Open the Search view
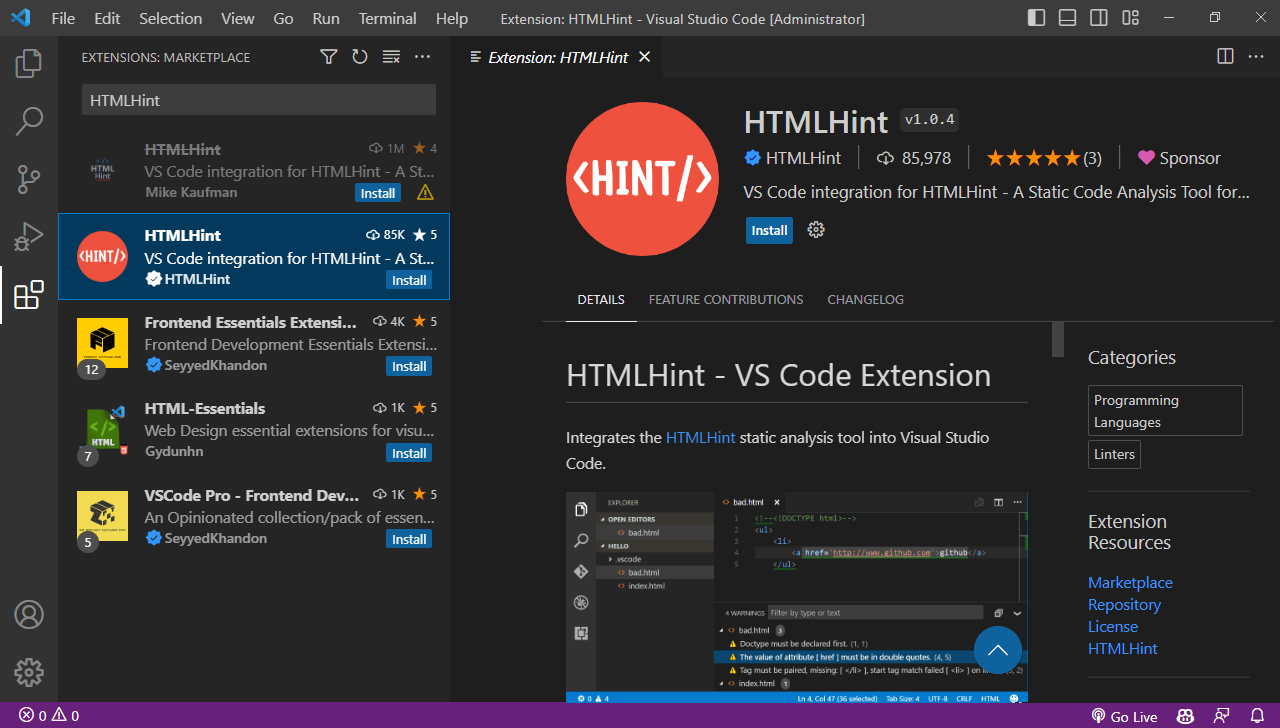Viewport: 1280px width, 728px height. (x=28, y=120)
